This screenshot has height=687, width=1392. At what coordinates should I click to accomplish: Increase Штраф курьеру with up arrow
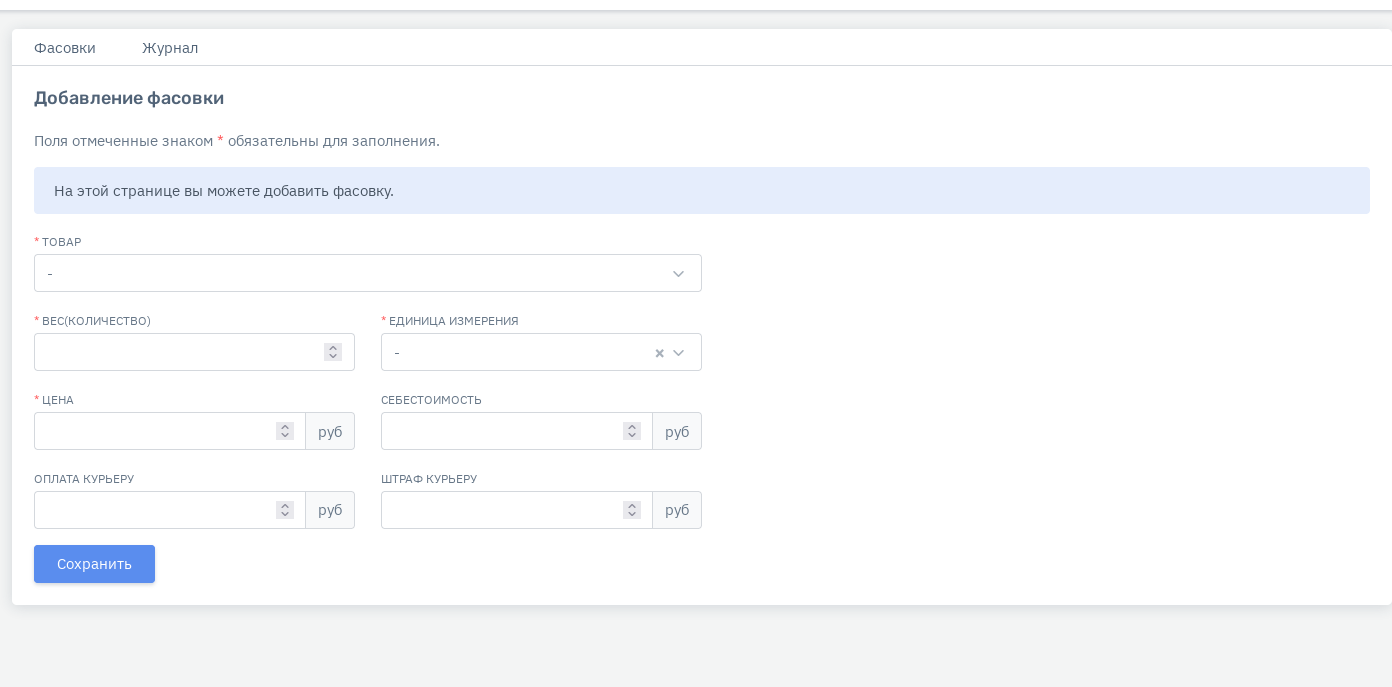(x=632, y=506)
